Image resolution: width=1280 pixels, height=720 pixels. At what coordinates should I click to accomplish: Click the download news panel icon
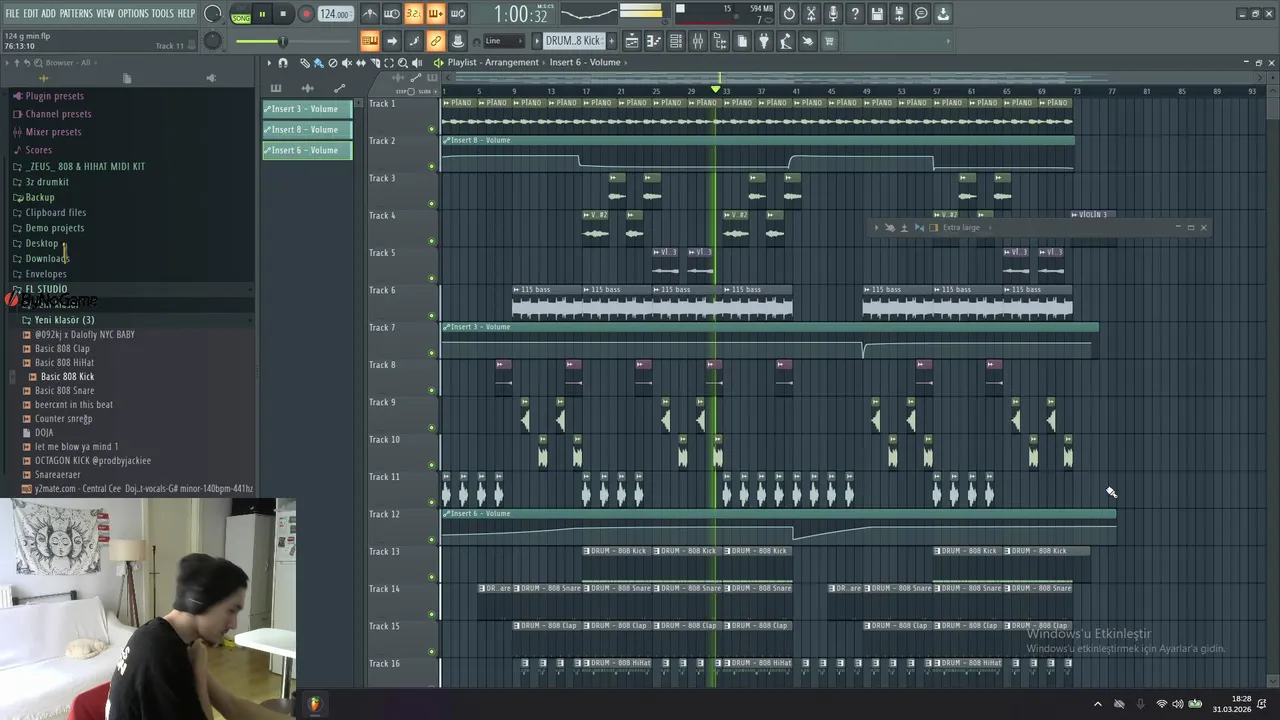coord(944,14)
